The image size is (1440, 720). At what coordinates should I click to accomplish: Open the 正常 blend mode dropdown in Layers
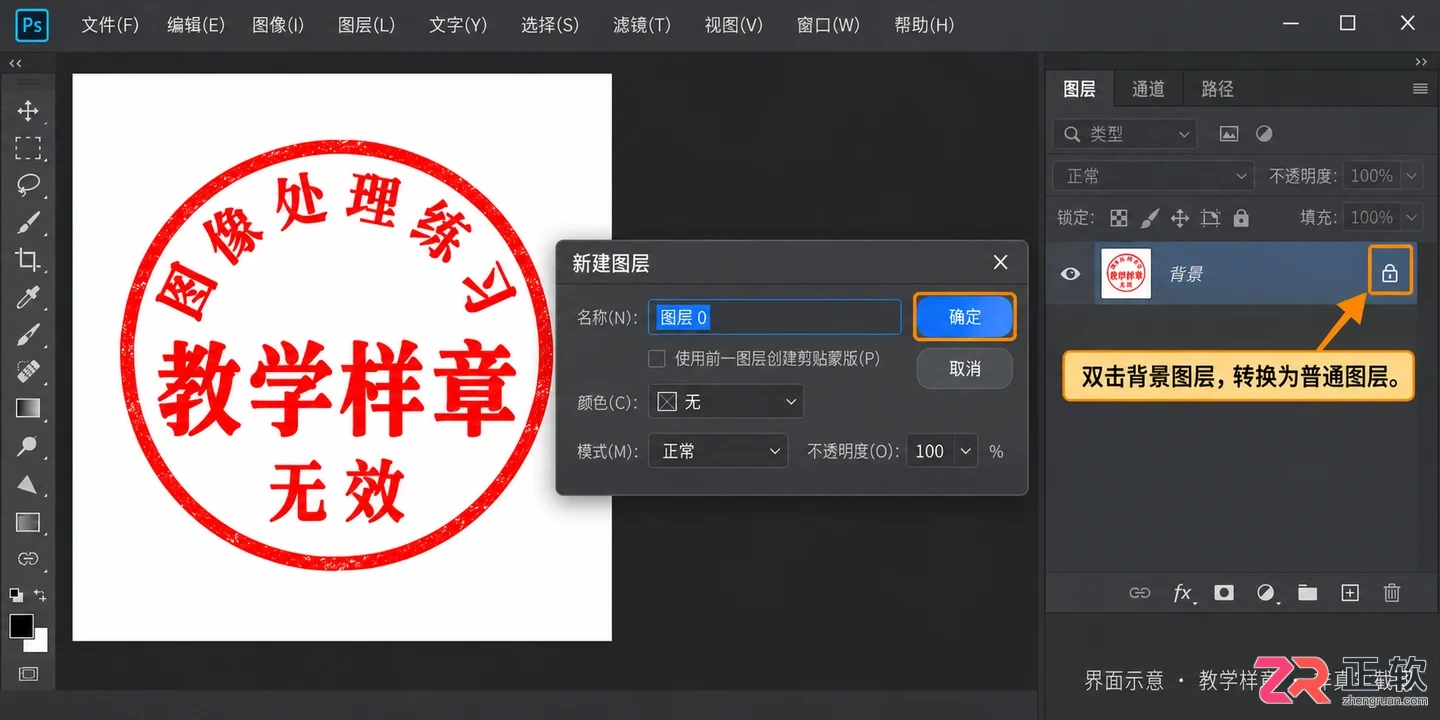coord(1153,176)
